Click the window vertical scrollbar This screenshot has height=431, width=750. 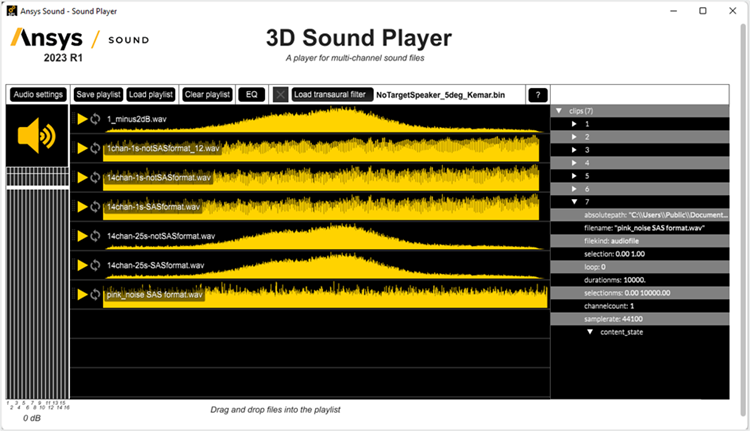tap(743, 220)
